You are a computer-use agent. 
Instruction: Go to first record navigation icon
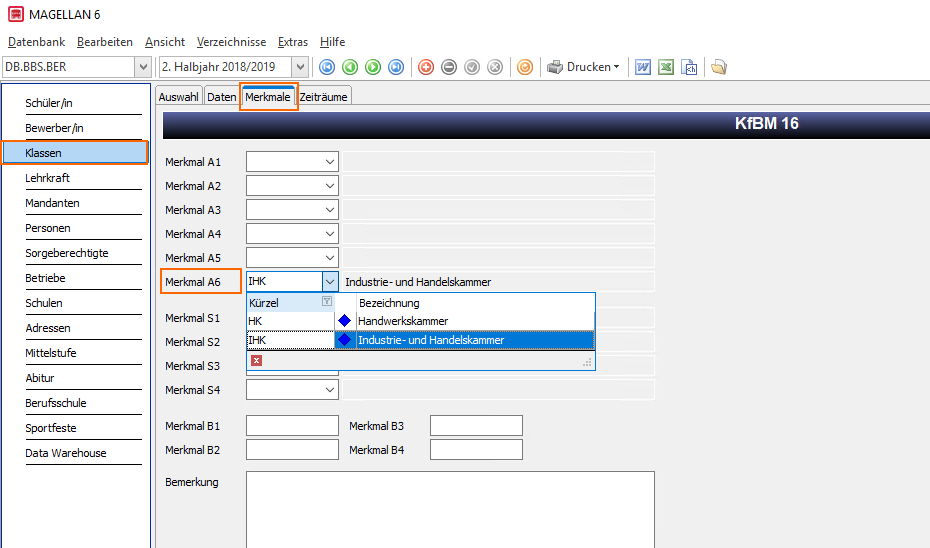click(327, 67)
